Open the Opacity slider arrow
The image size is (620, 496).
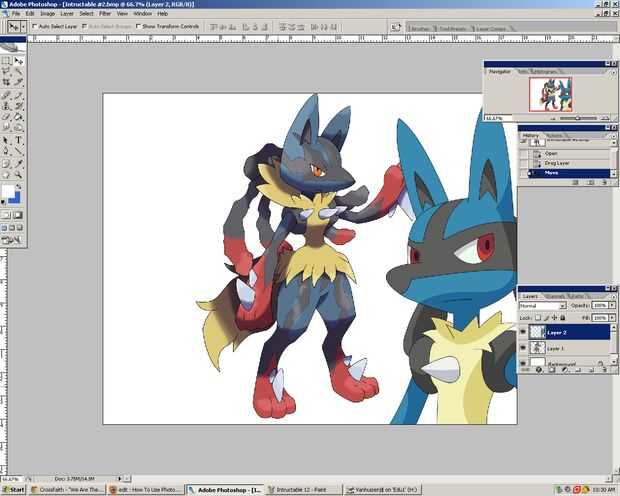(x=612, y=305)
